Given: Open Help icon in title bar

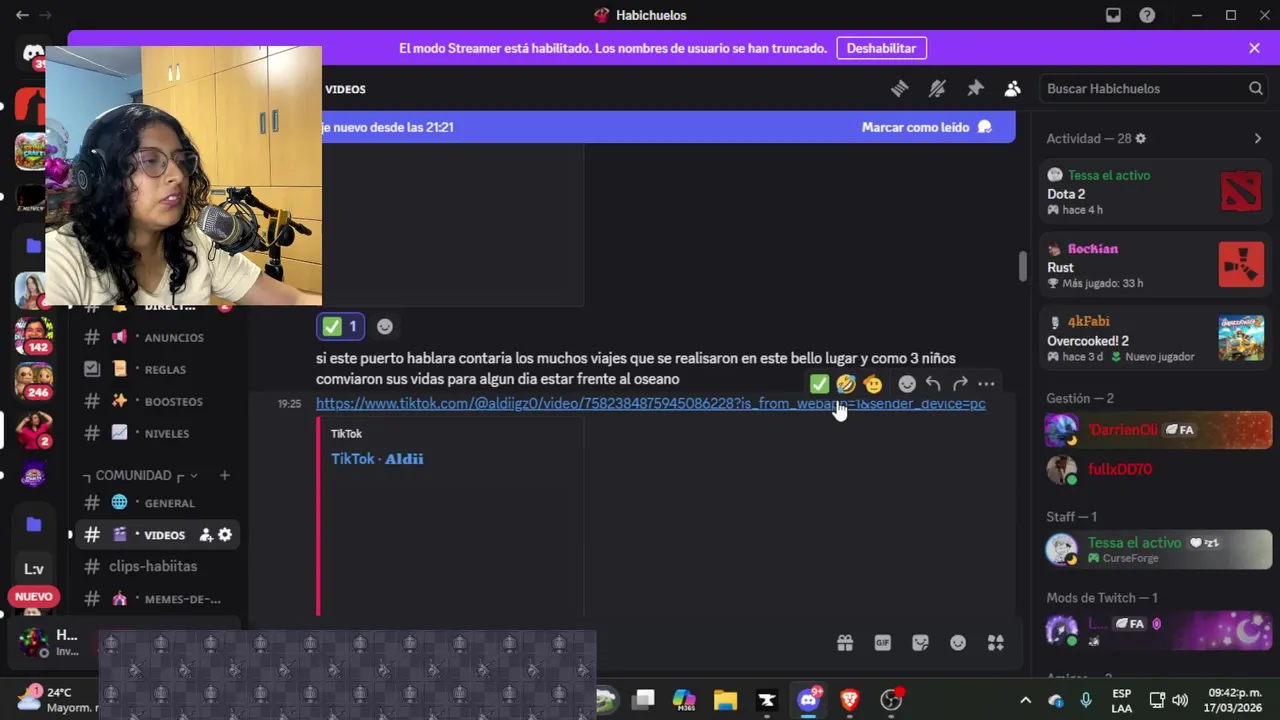Looking at the screenshot, I should 1147,15.
